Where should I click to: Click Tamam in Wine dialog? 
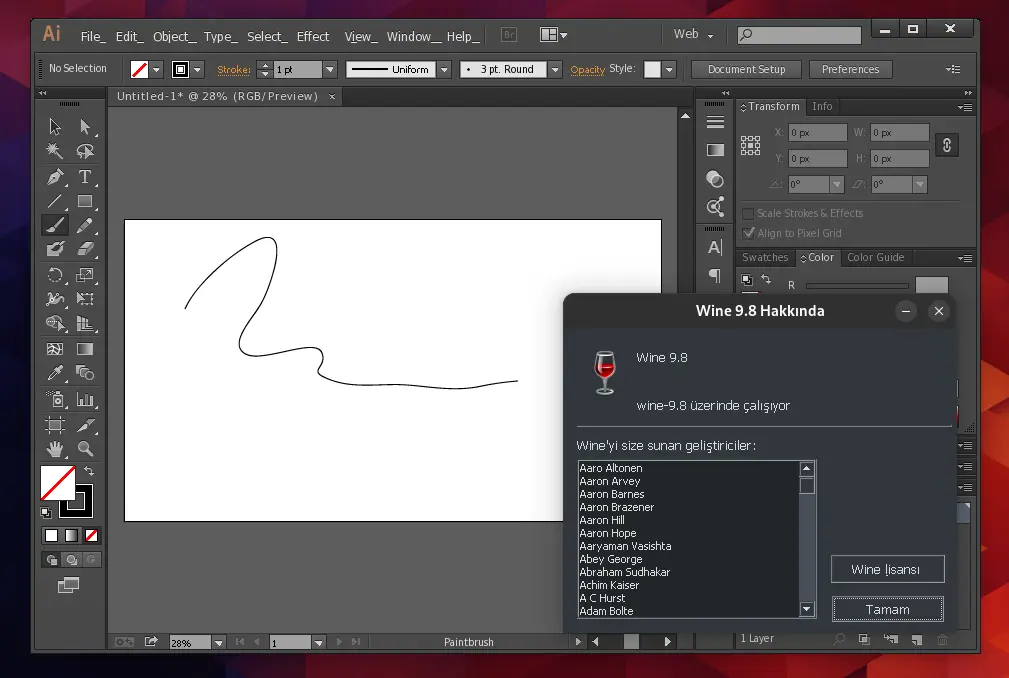pyautogui.click(x=887, y=609)
